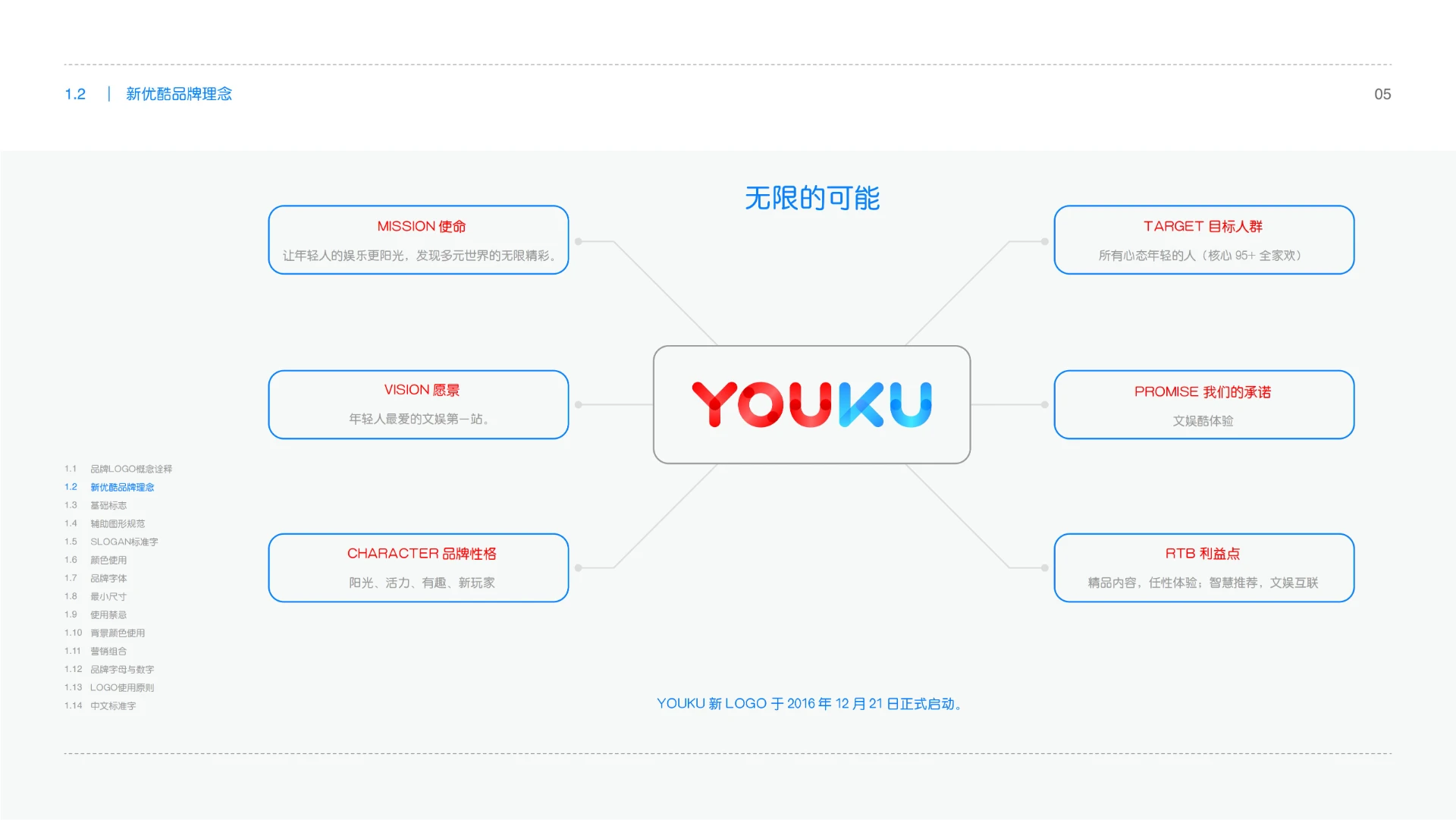
Task: Select the highlighted 1.2 新优酷品牌理念 entry
Action: tap(122, 486)
